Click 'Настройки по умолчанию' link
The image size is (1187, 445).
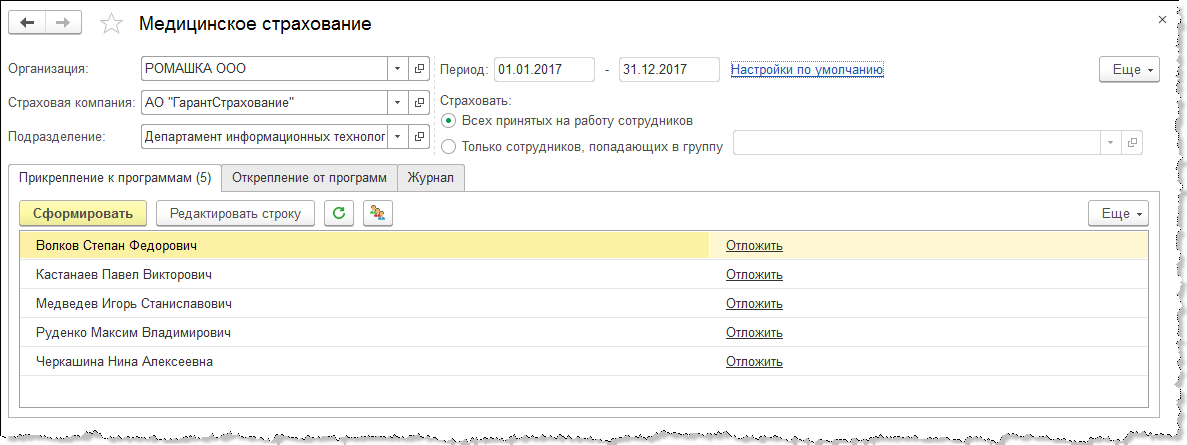[x=807, y=70]
